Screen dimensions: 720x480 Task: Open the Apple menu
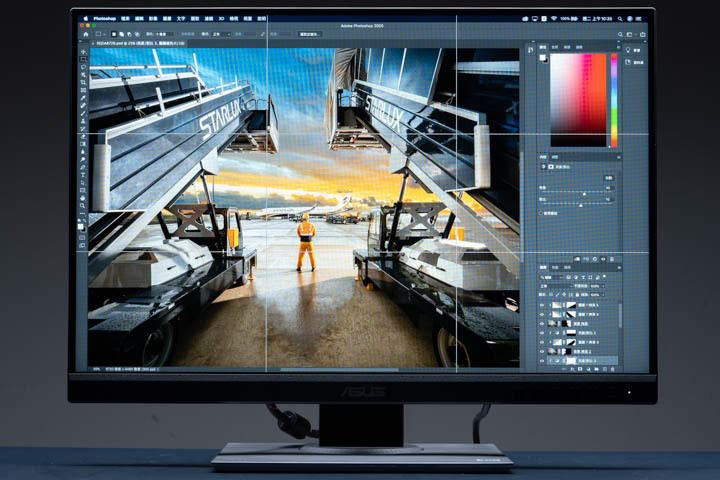85,19
